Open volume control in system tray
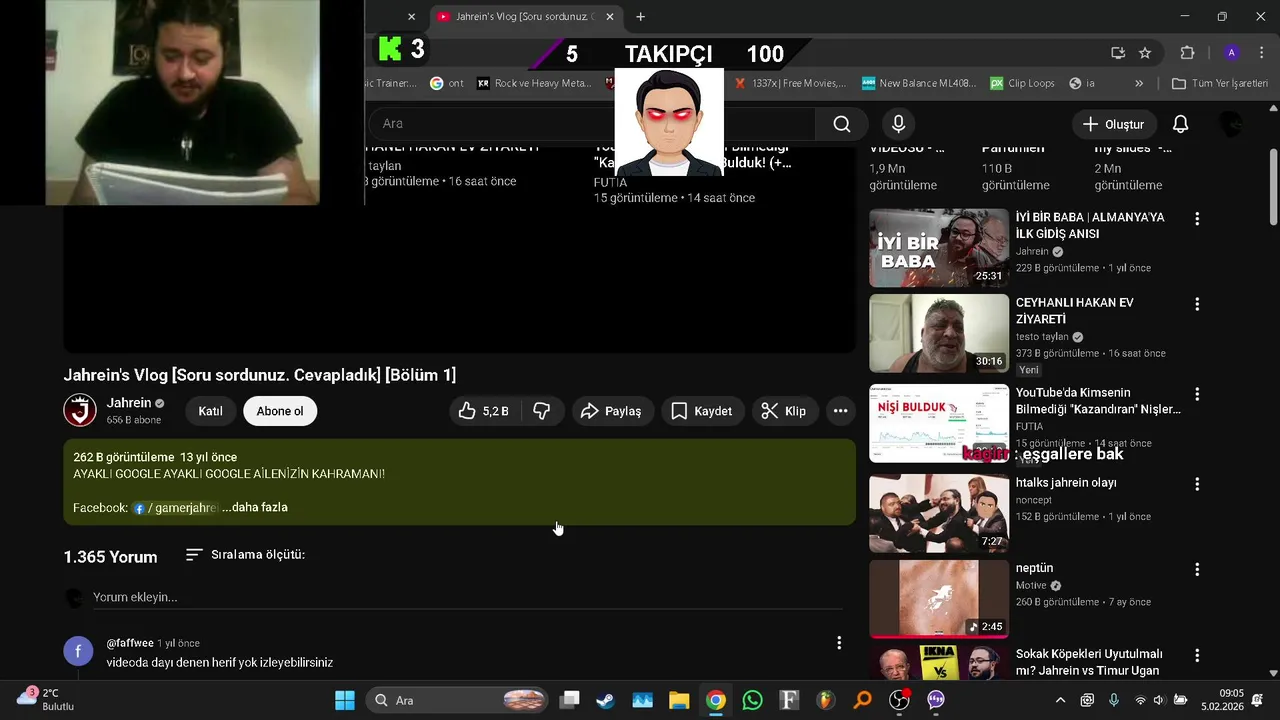 (x=1159, y=700)
